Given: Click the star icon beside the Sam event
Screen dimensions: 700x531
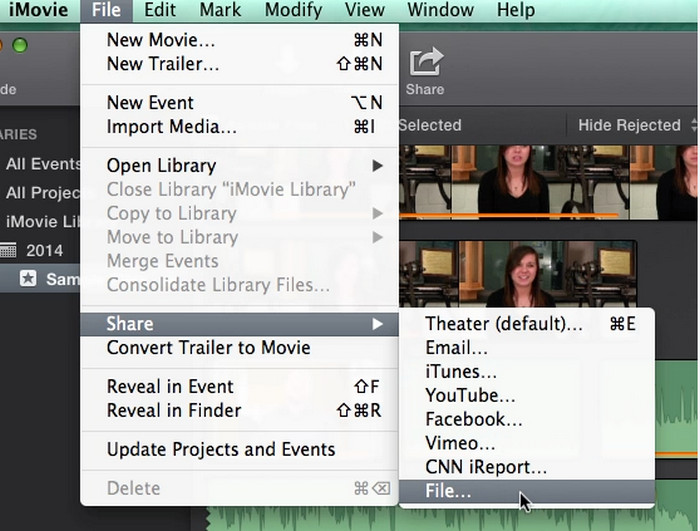Looking at the screenshot, I should point(28,279).
